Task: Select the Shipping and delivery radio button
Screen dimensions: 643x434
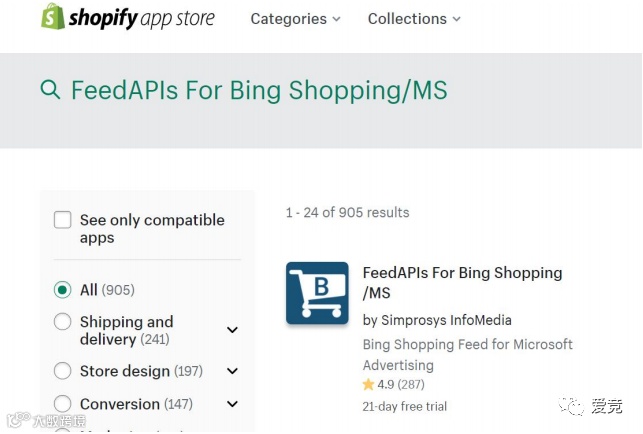Action: click(63, 322)
